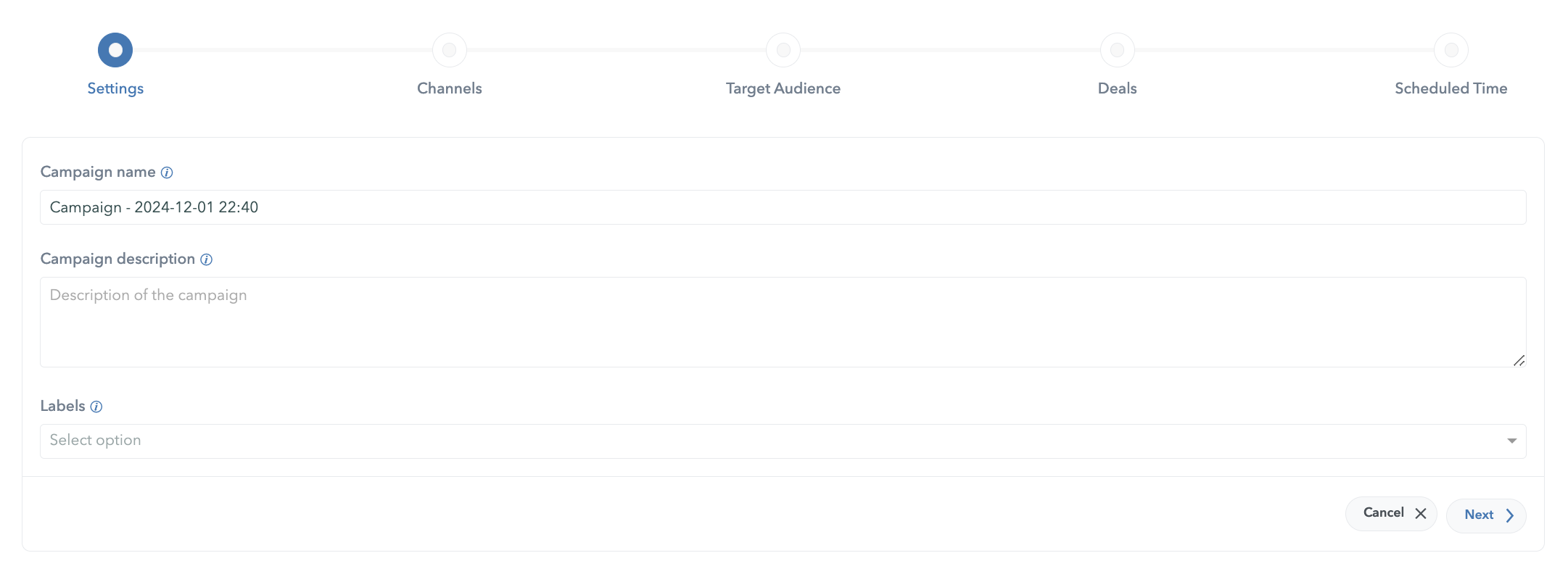Image resolution: width=1568 pixels, height=574 pixels.
Task: Focus the Campaign name text field
Action: (x=783, y=207)
